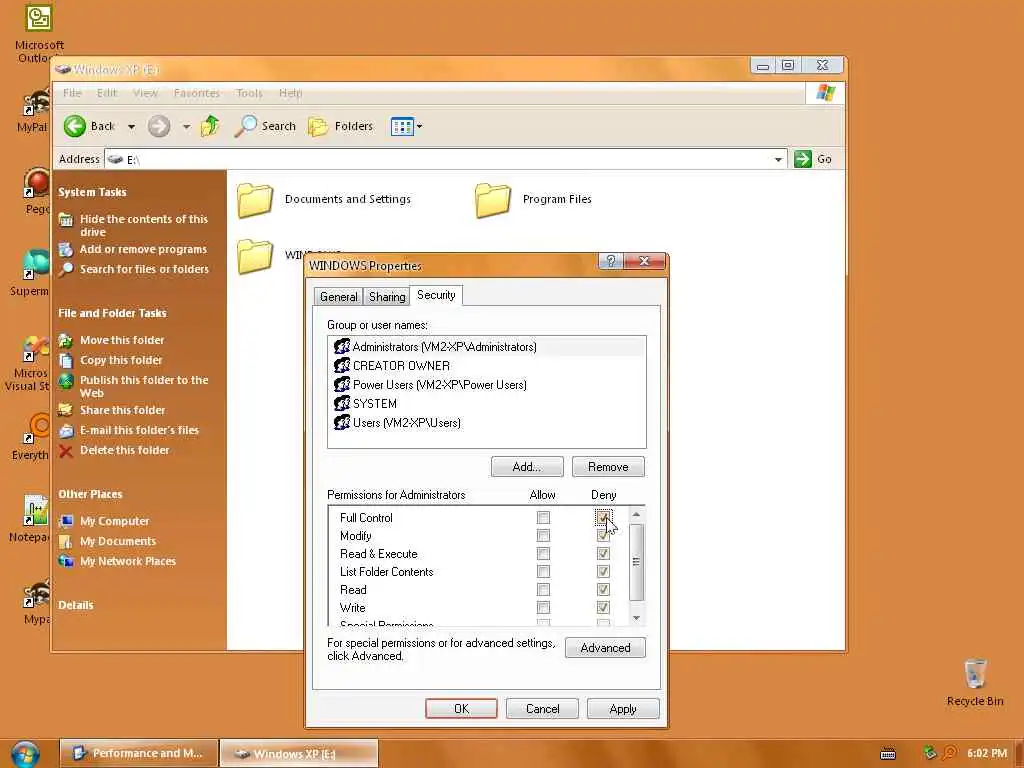Open the Help menu in Explorer
This screenshot has width=1024, height=768.
(x=291, y=93)
